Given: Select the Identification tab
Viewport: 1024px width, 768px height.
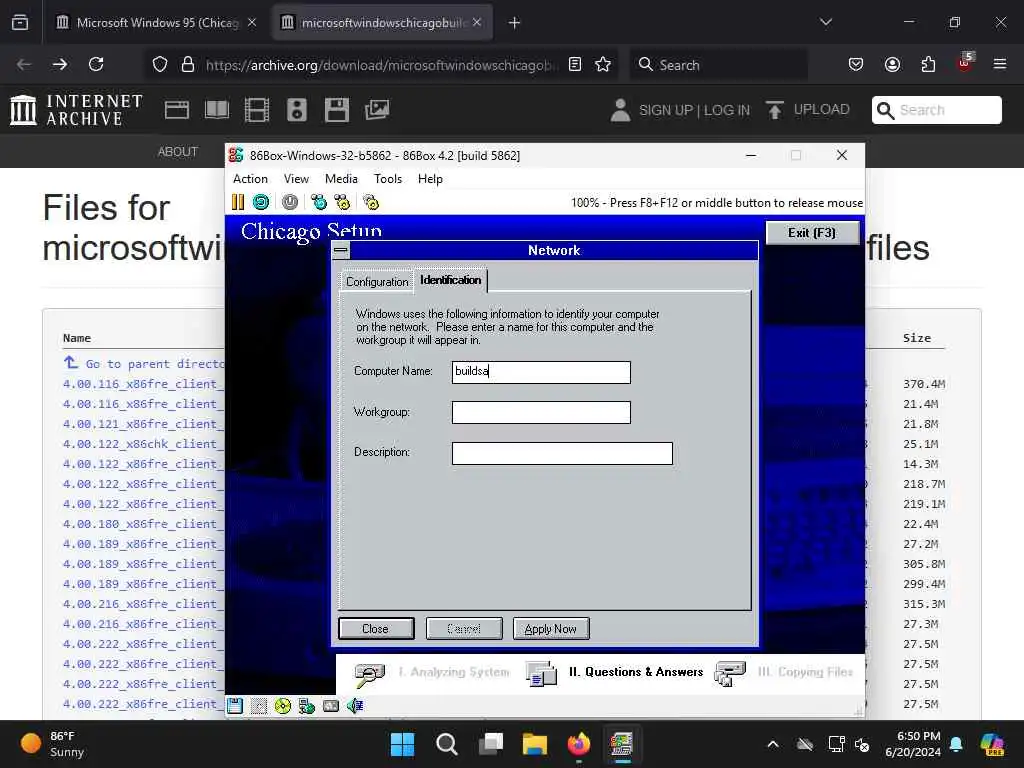Looking at the screenshot, I should [x=450, y=280].
